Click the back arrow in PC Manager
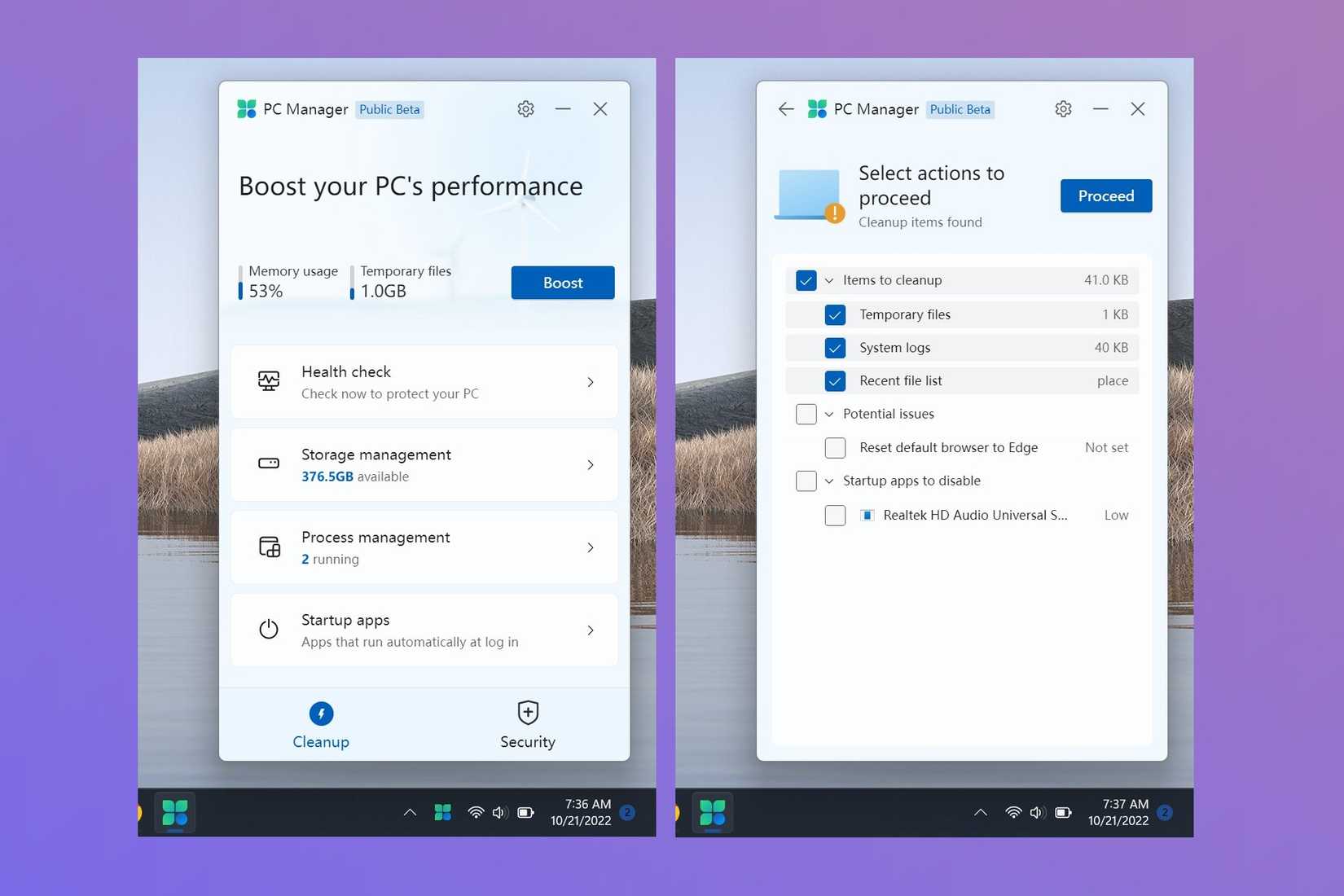 (784, 108)
